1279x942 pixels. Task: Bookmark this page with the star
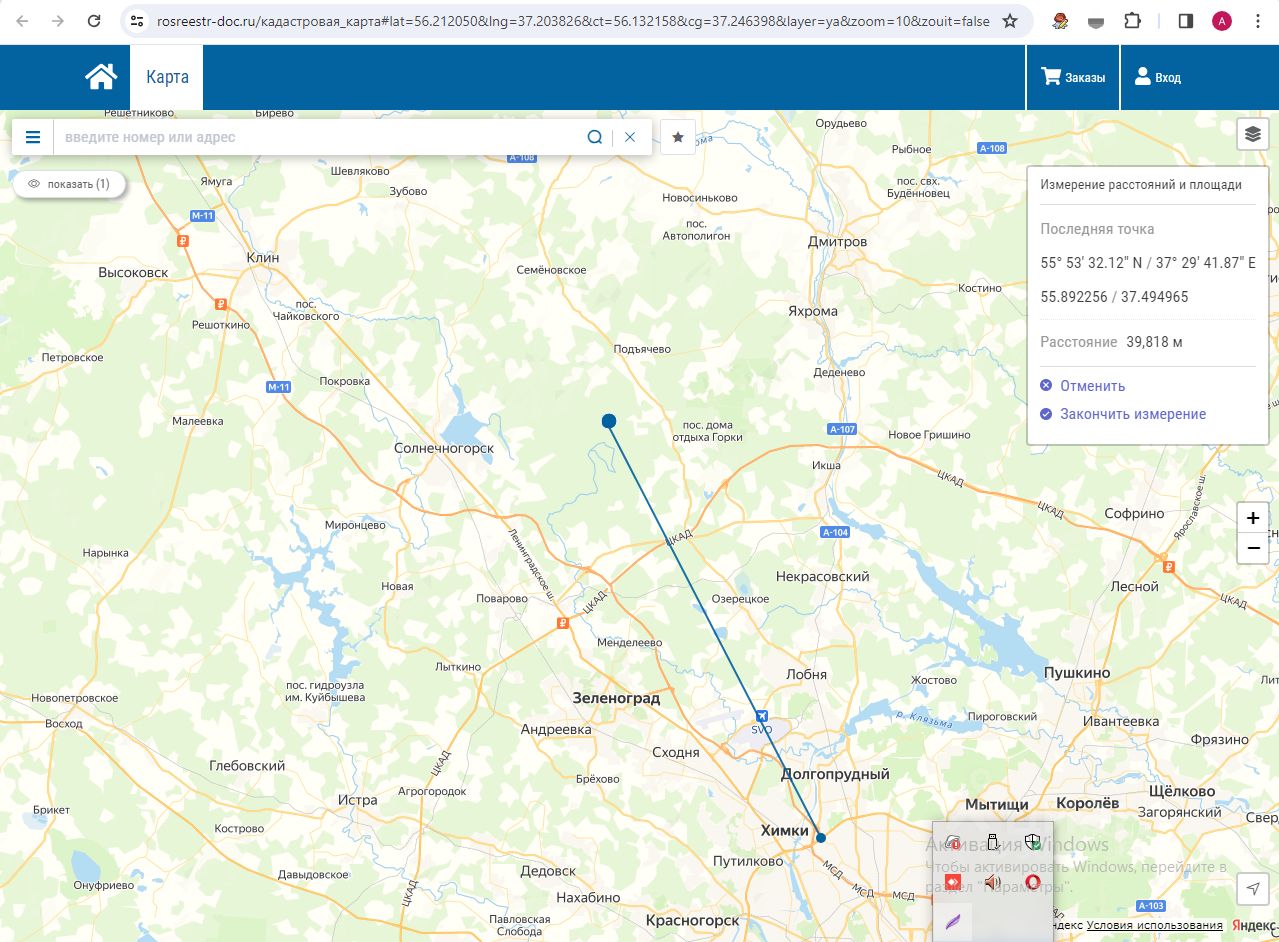pyautogui.click(x=1010, y=21)
